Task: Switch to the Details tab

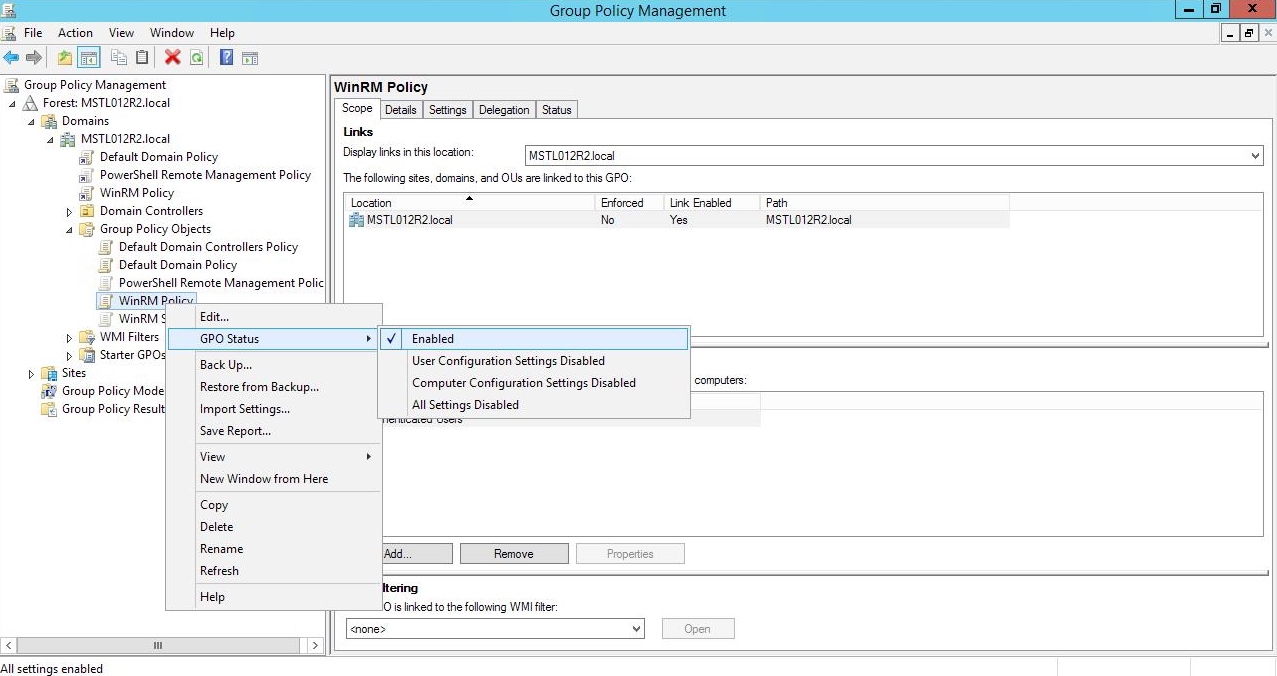Action: (x=400, y=110)
